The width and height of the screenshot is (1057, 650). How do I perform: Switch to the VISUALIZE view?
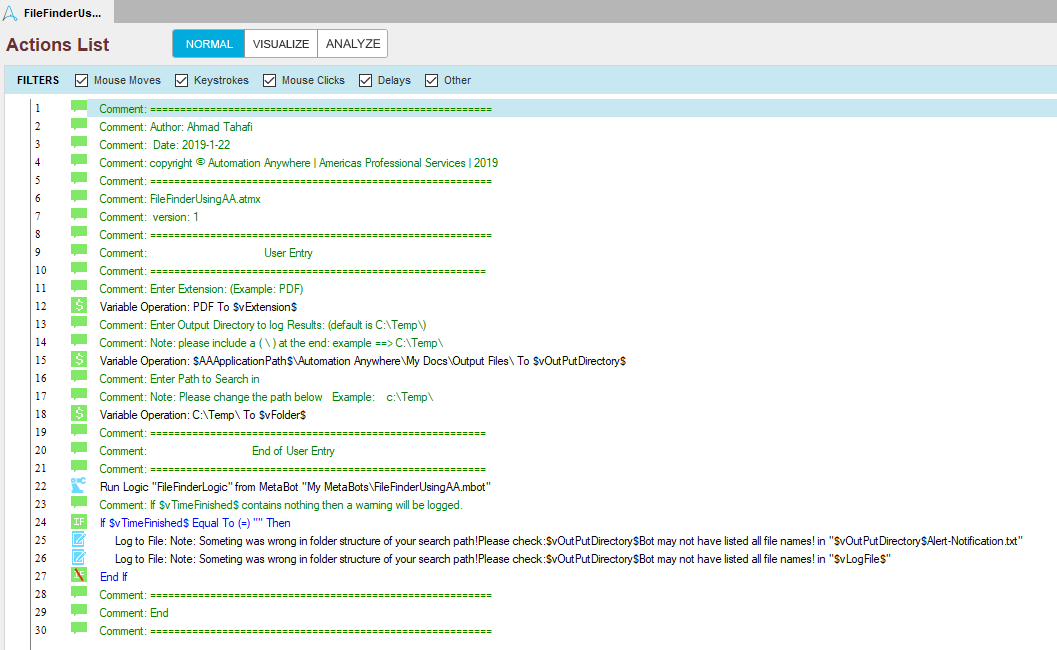point(280,44)
